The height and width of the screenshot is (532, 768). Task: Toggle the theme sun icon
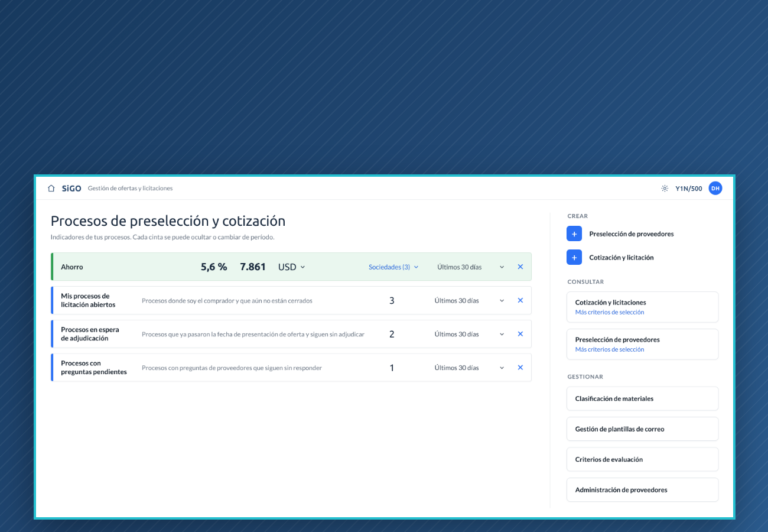pyautogui.click(x=664, y=189)
